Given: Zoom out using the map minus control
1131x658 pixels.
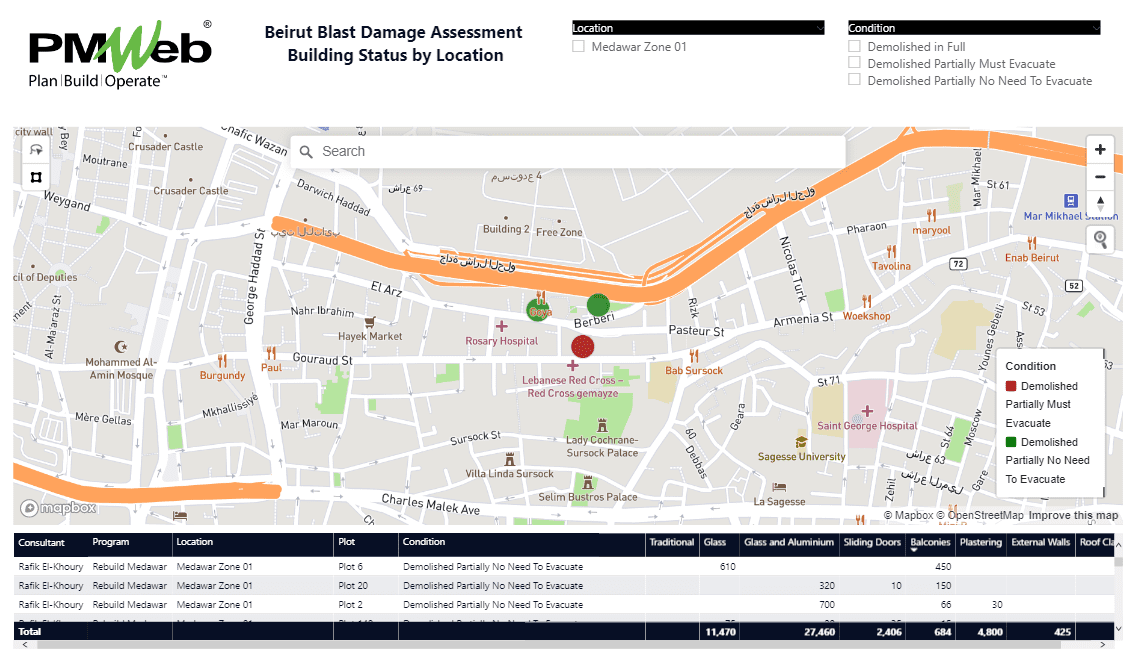Looking at the screenshot, I should click(x=1100, y=176).
